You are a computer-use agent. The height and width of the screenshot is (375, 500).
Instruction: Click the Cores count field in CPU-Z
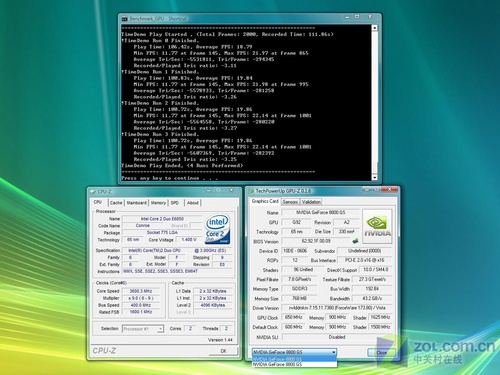click(190, 329)
